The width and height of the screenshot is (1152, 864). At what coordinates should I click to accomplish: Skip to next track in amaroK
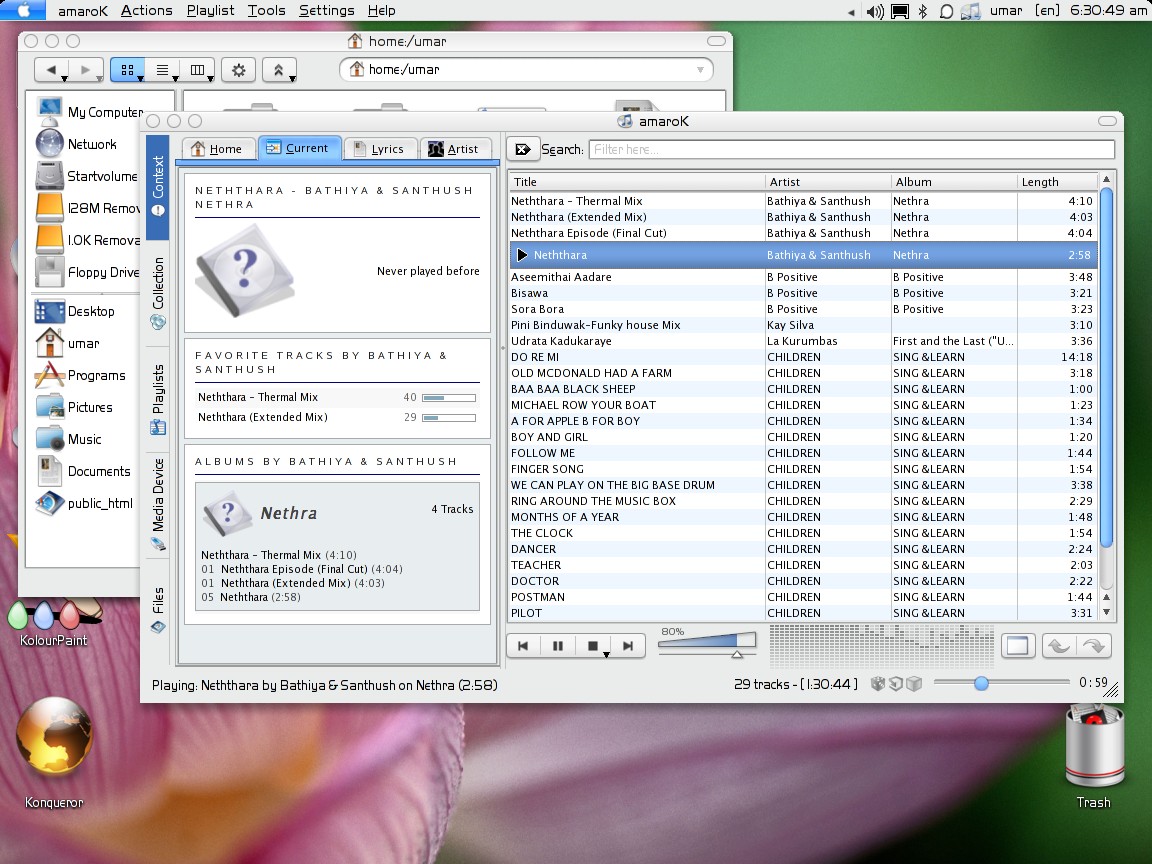(627, 646)
